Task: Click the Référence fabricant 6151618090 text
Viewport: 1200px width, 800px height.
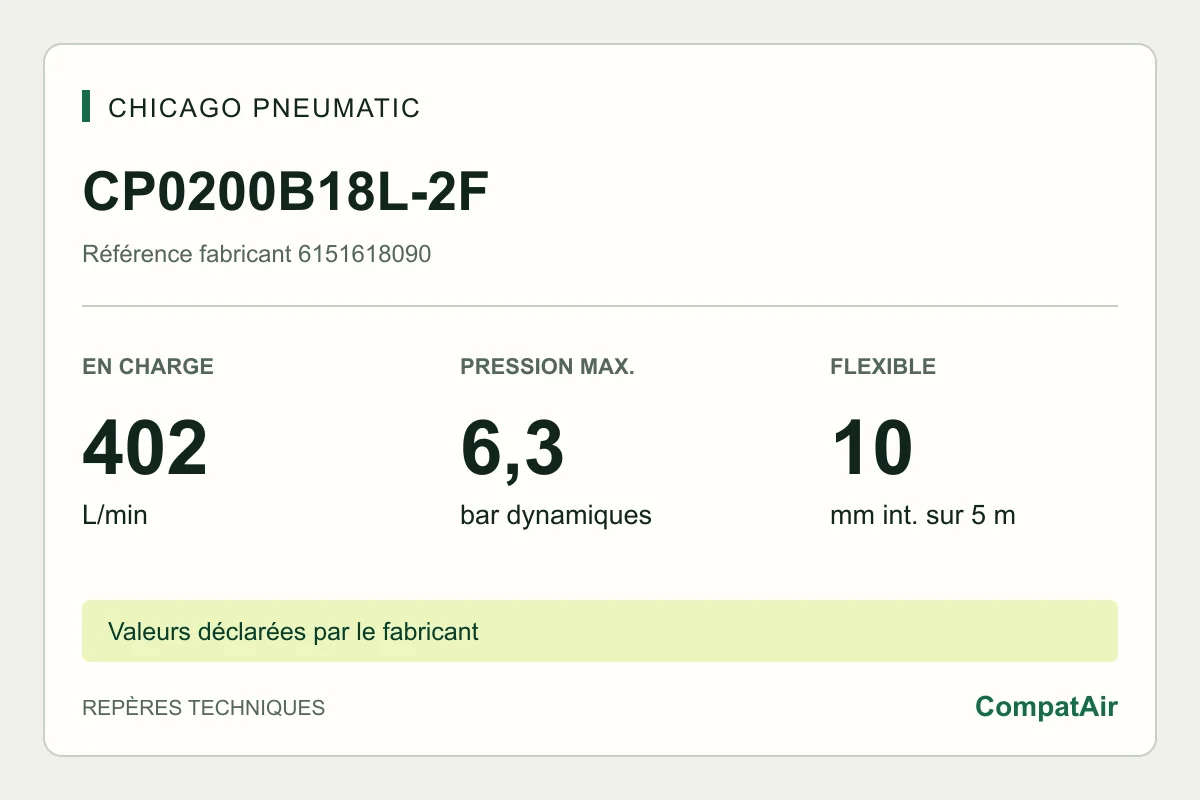Action: point(256,254)
